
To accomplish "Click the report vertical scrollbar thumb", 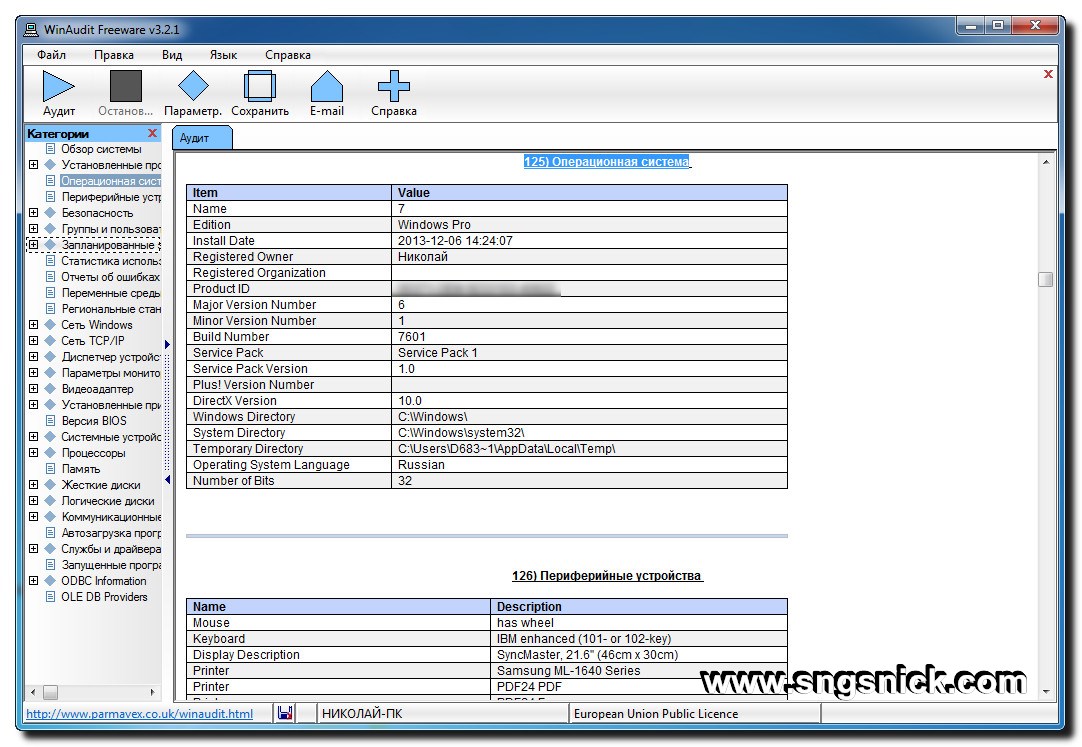I will (1045, 279).
